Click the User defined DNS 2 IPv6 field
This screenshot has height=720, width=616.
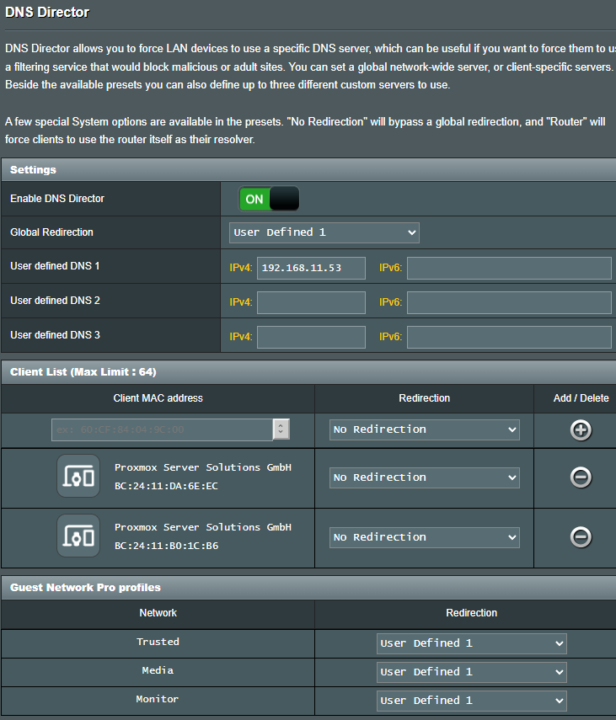pos(509,302)
